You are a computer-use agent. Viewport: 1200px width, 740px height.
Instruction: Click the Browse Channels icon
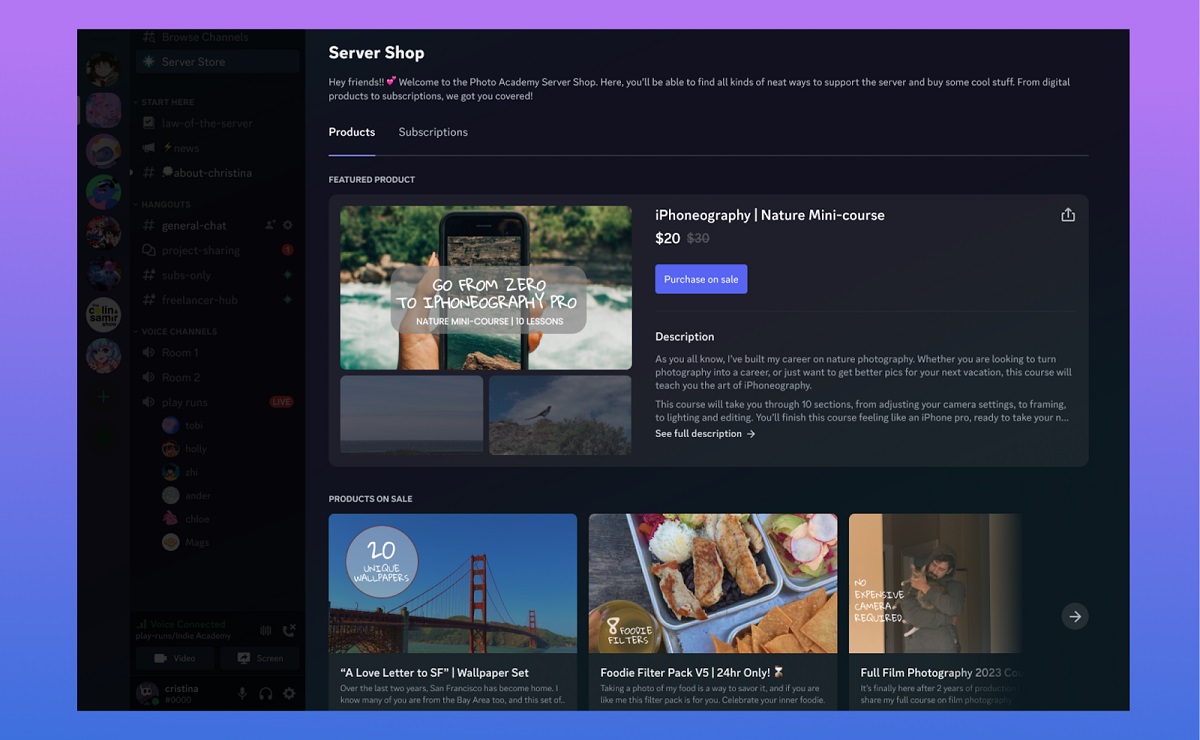pyautogui.click(x=149, y=37)
